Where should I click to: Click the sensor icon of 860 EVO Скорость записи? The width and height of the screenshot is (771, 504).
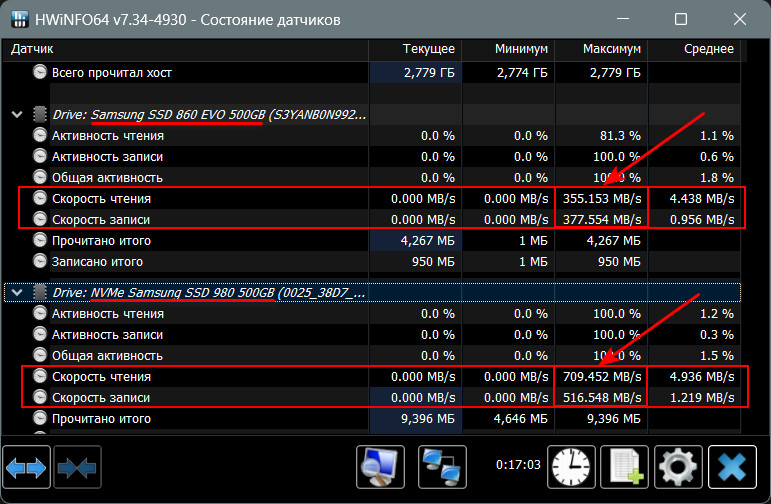[40, 218]
